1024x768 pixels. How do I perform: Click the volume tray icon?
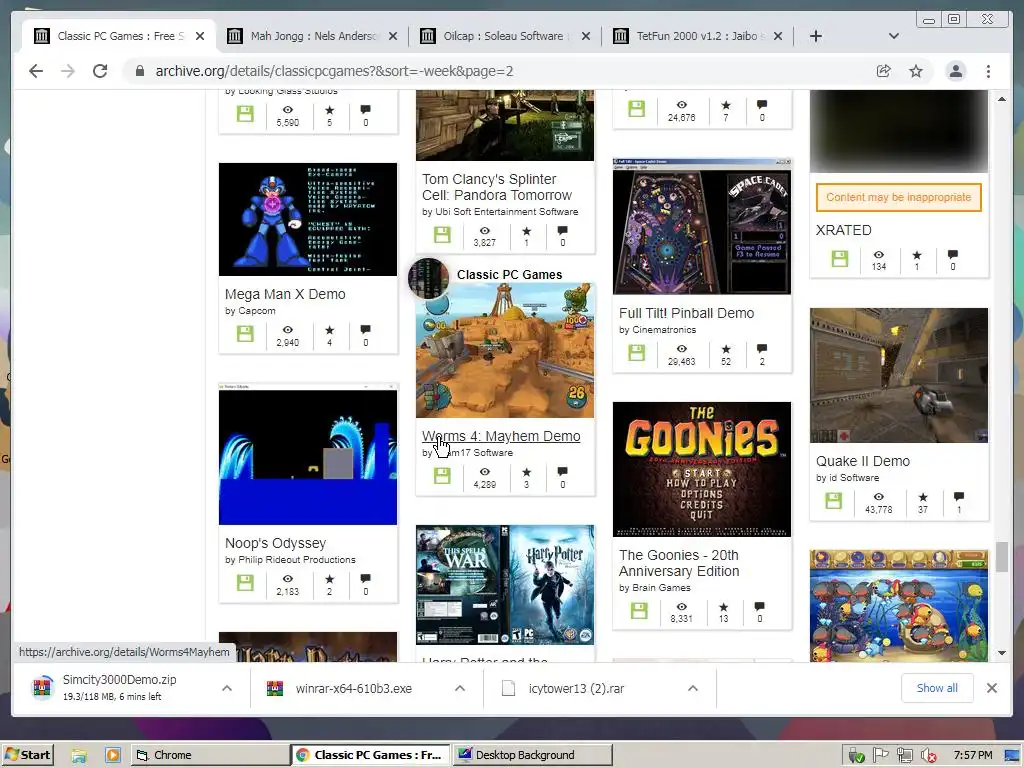(x=928, y=756)
